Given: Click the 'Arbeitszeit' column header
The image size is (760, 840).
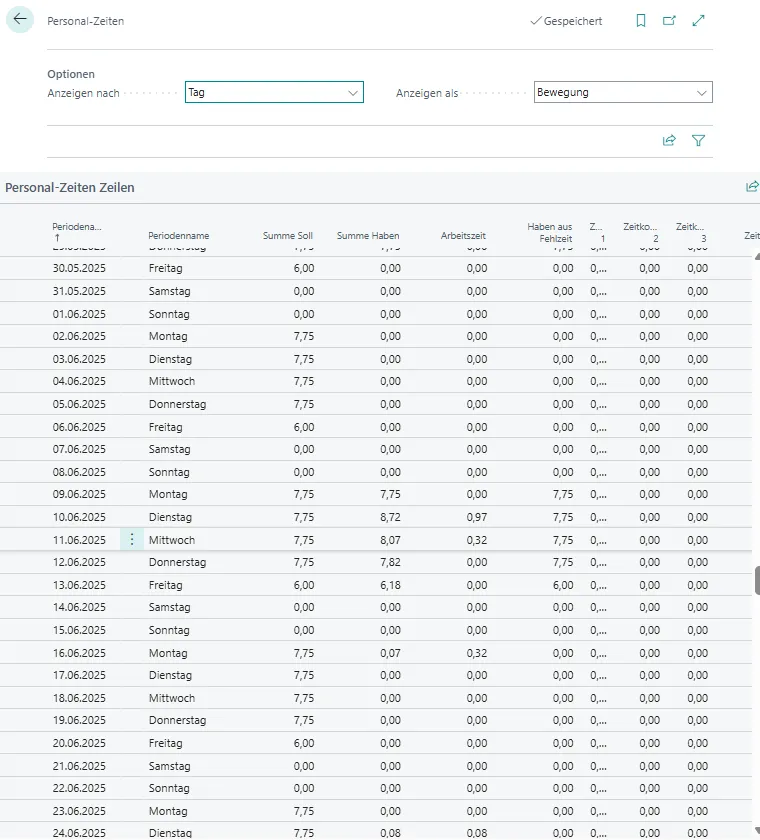Looking at the screenshot, I should (x=463, y=236).
